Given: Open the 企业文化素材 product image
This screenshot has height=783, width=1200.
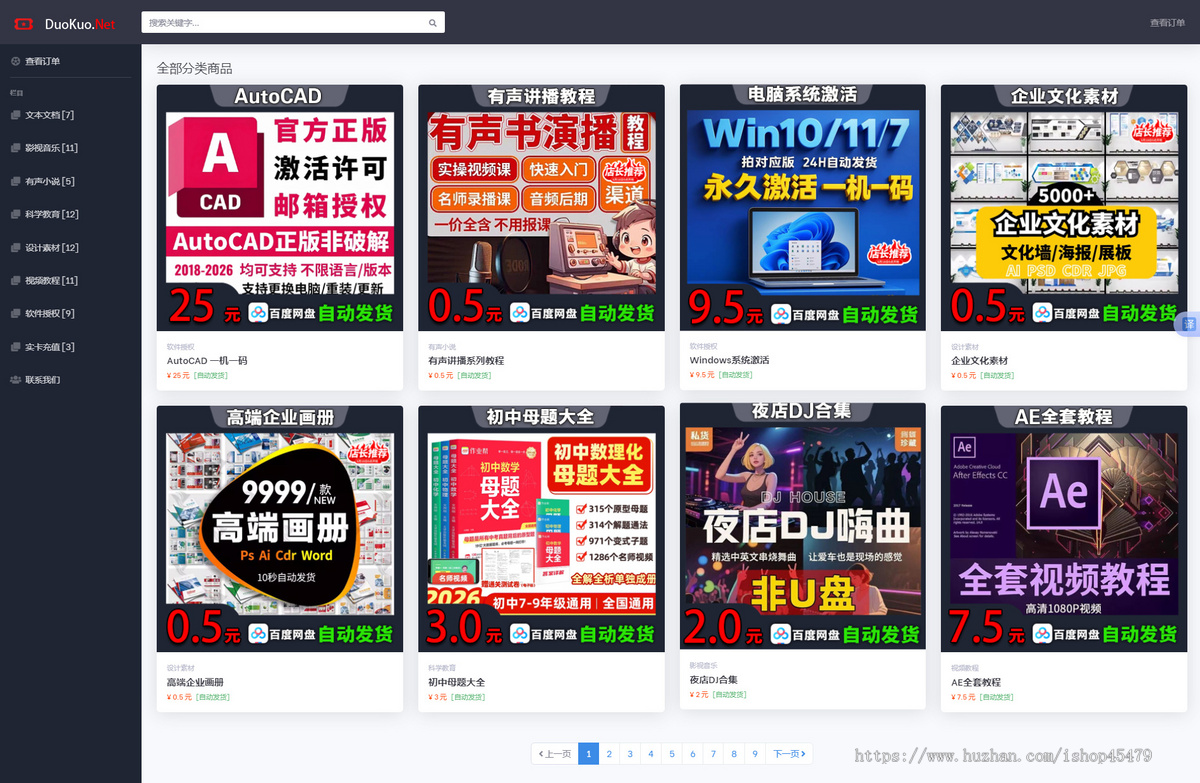Looking at the screenshot, I should pos(1064,207).
